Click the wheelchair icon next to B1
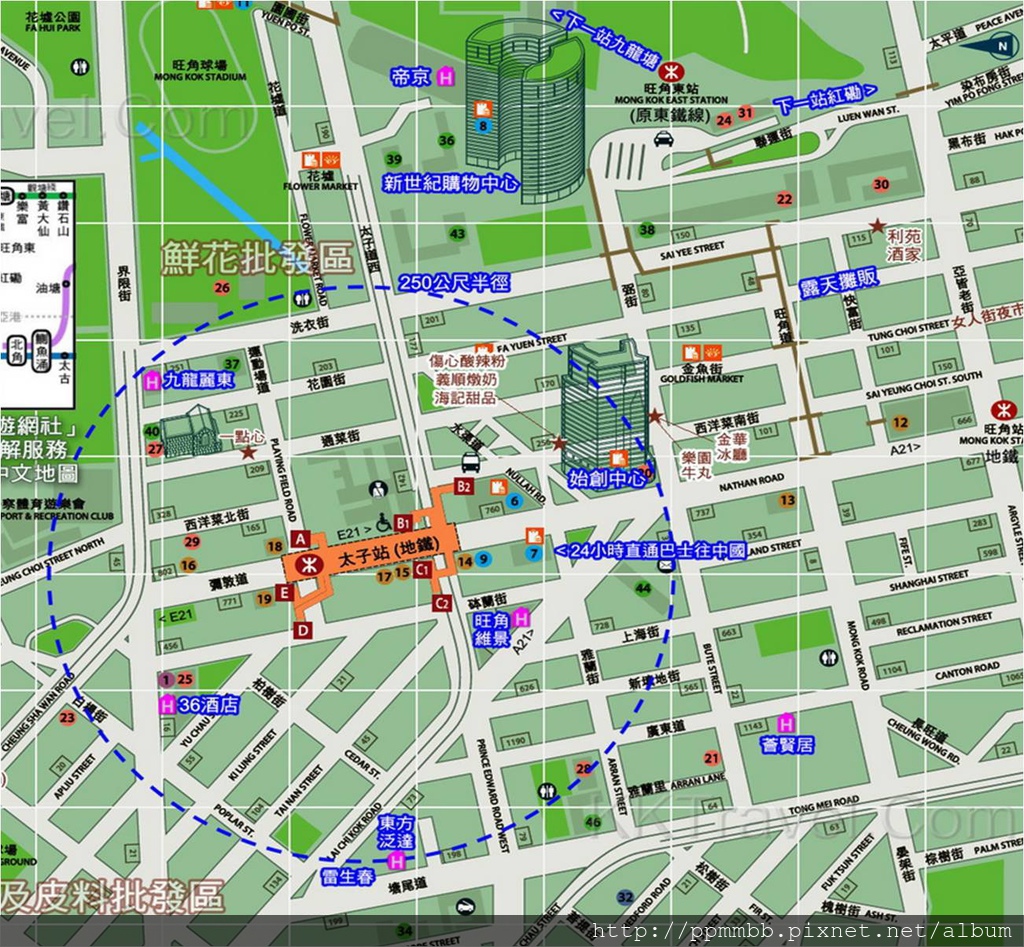 point(385,523)
